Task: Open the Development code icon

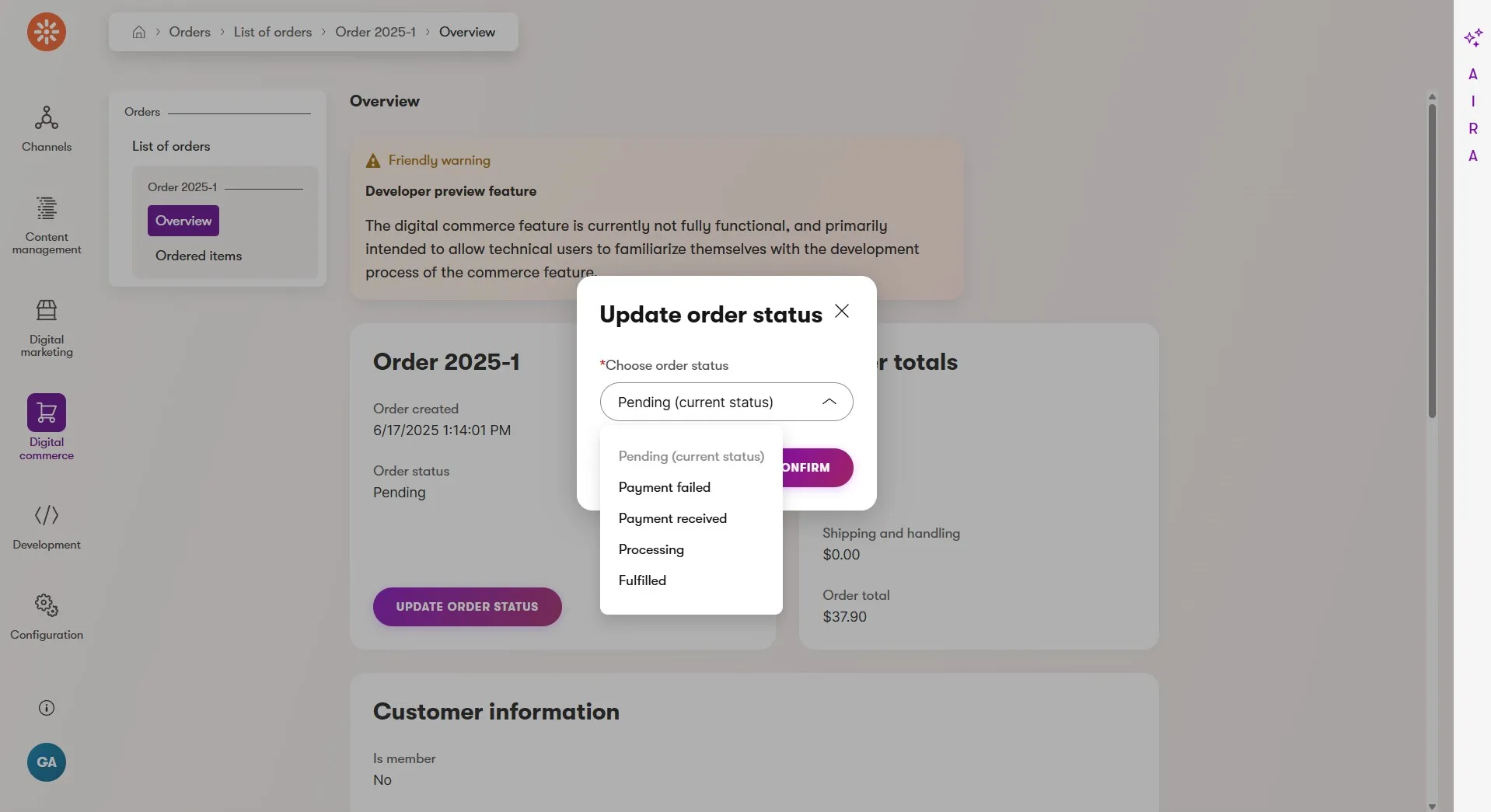Action: coord(47,515)
